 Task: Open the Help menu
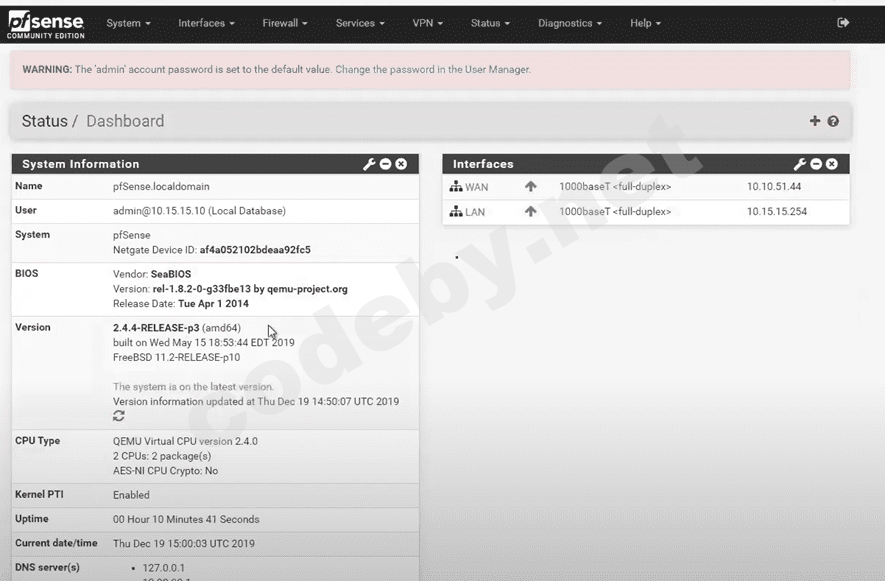(x=645, y=23)
